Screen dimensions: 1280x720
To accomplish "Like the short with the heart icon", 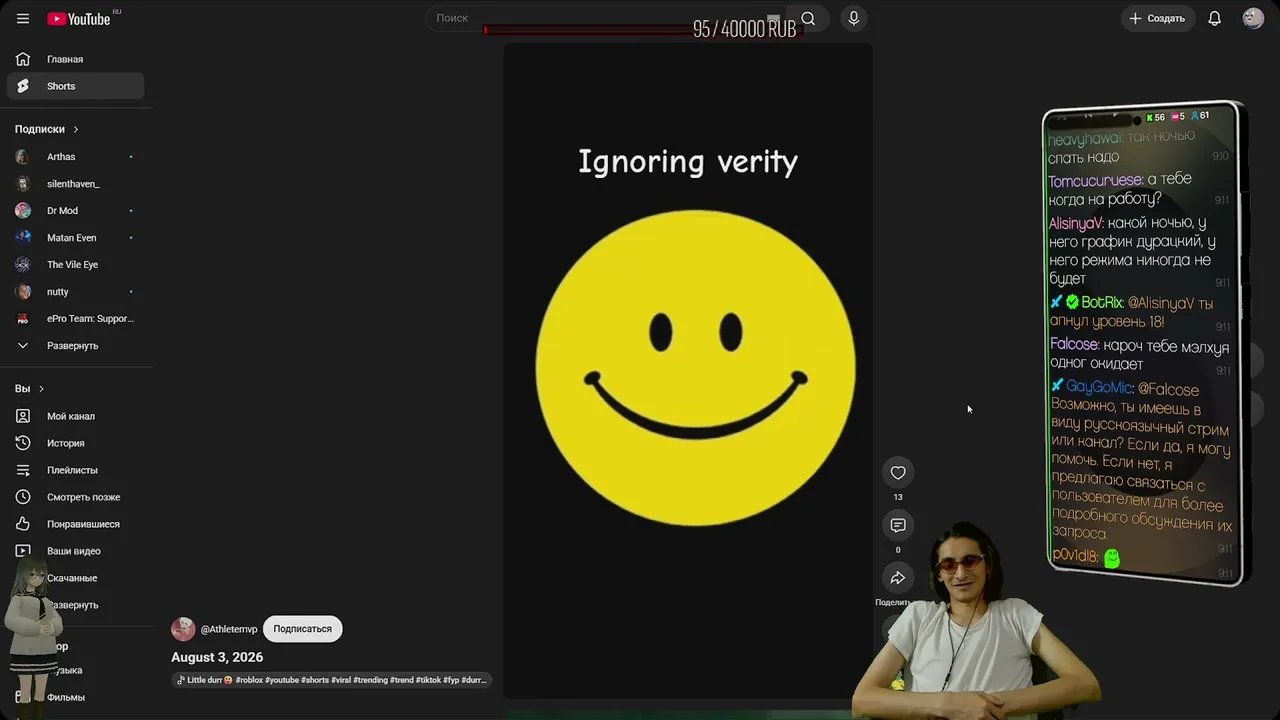I will tap(898, 473).
